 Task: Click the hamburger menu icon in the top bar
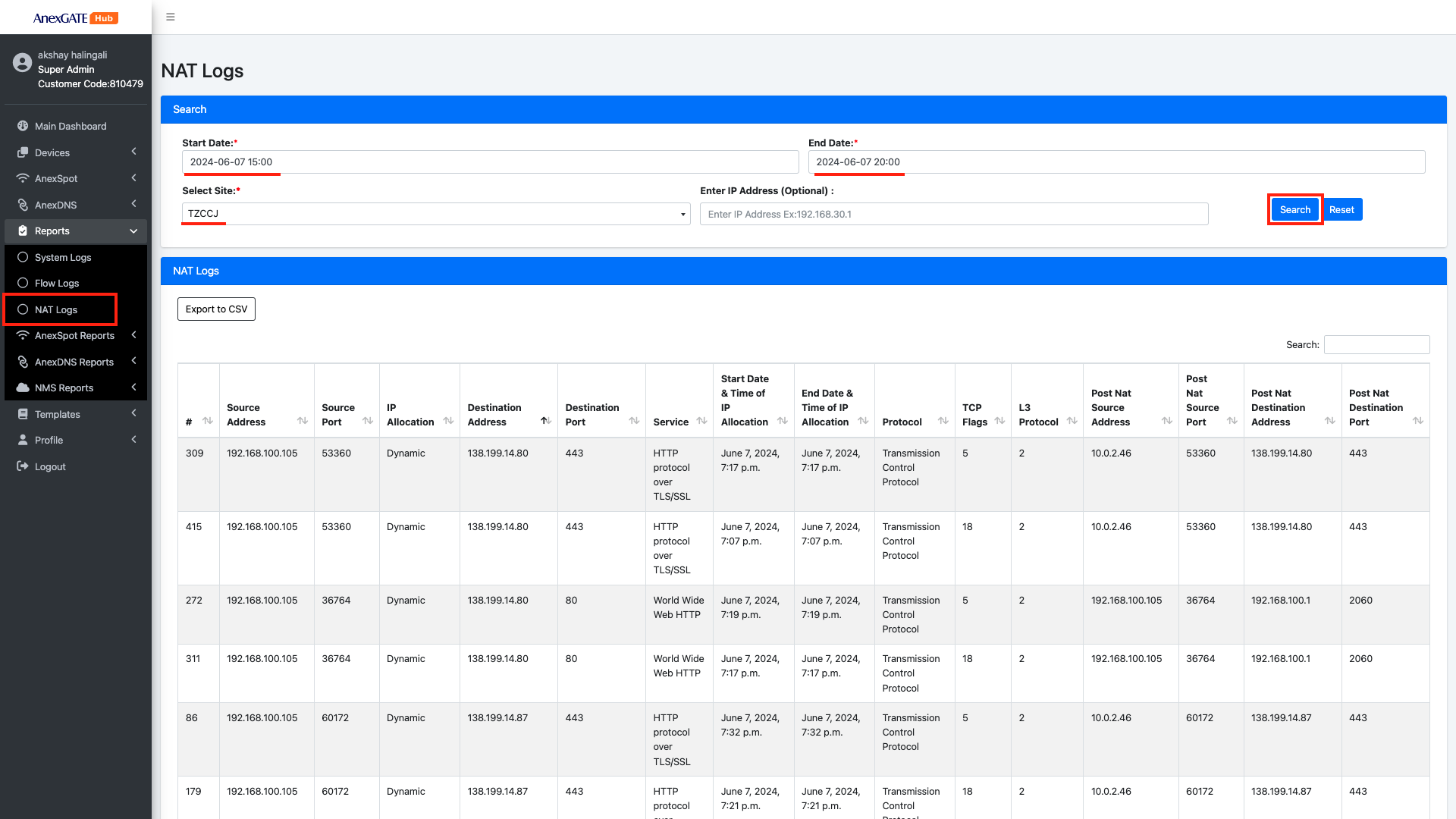(x=171, y=17)
